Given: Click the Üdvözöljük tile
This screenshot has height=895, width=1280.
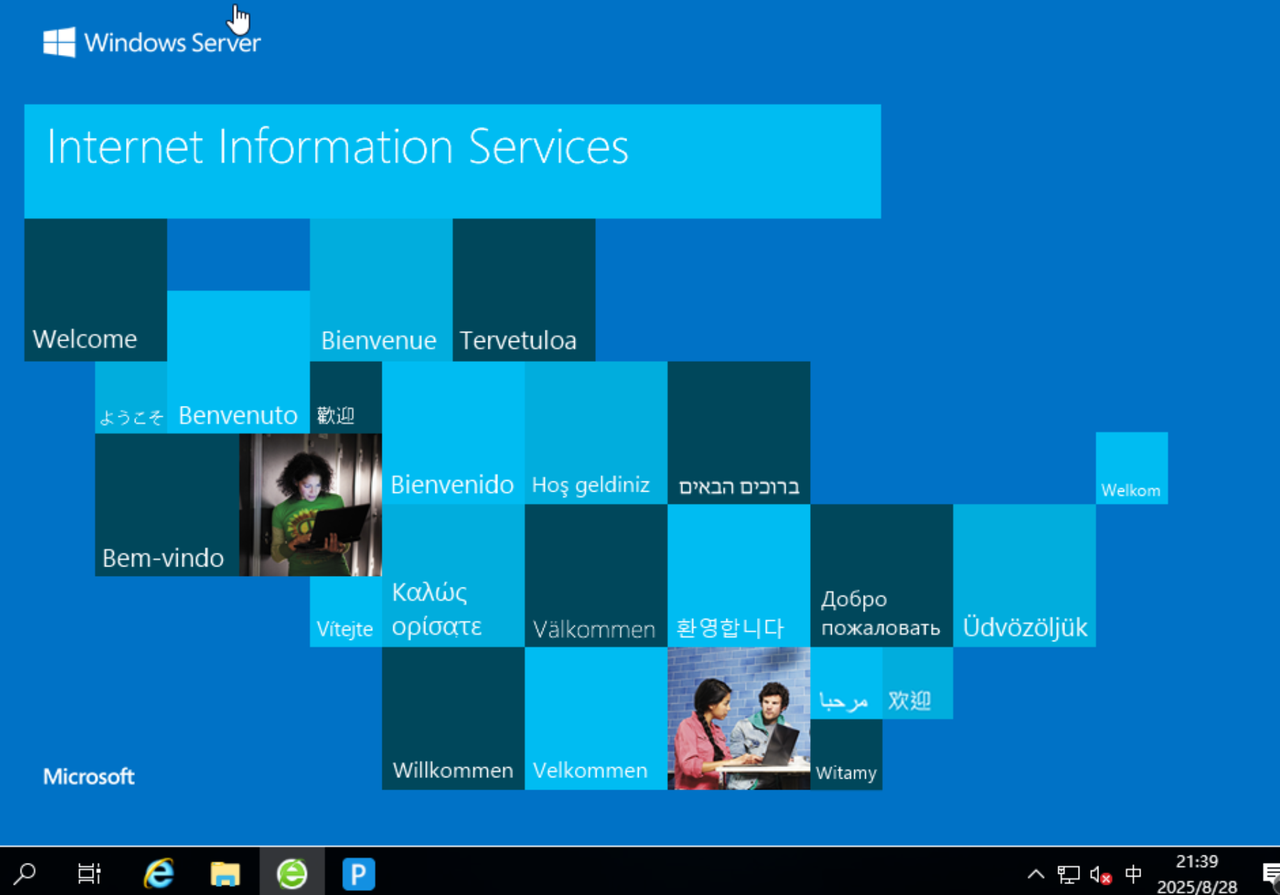Looking at the screenshot, I should click(1024, 576).
